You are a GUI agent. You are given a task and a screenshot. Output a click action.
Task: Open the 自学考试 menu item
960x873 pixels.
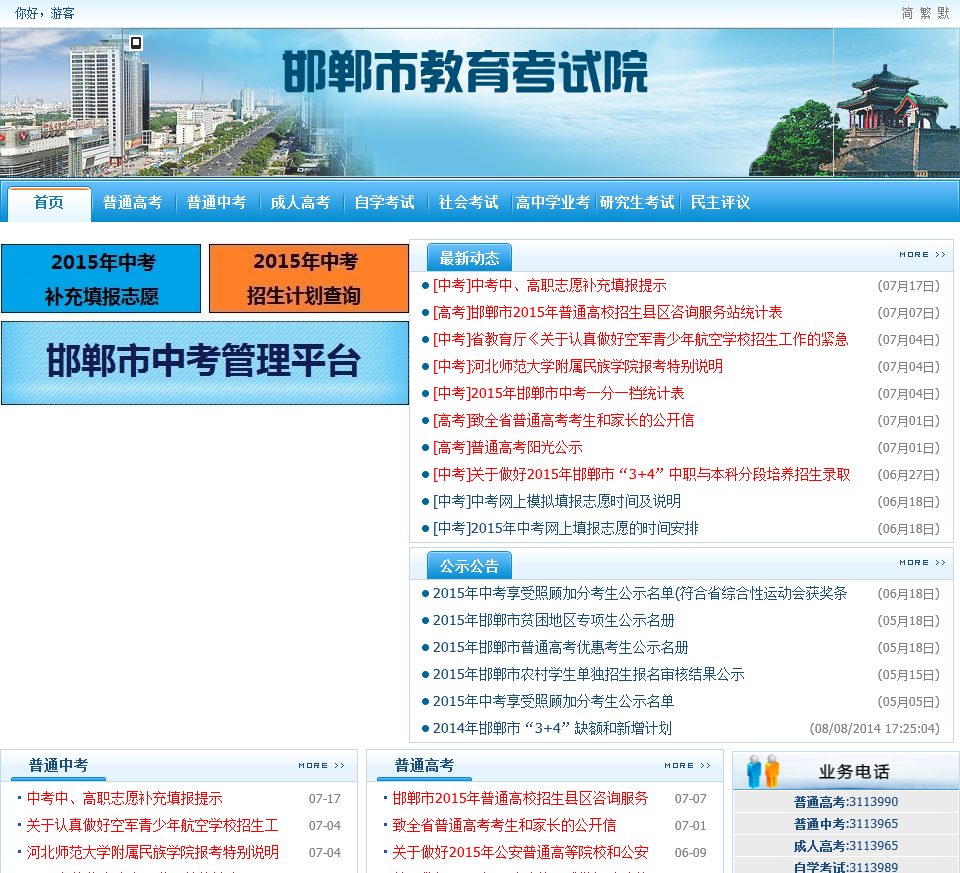[x=384, y=203]
